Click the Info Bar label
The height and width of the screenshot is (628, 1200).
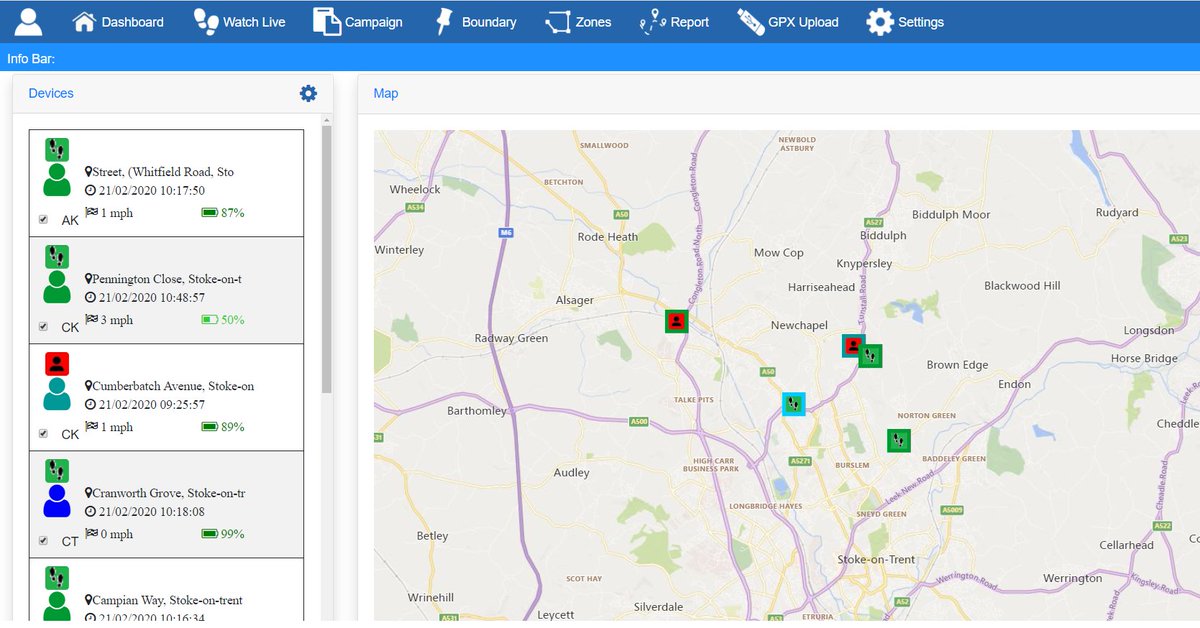tap(31, 59)
